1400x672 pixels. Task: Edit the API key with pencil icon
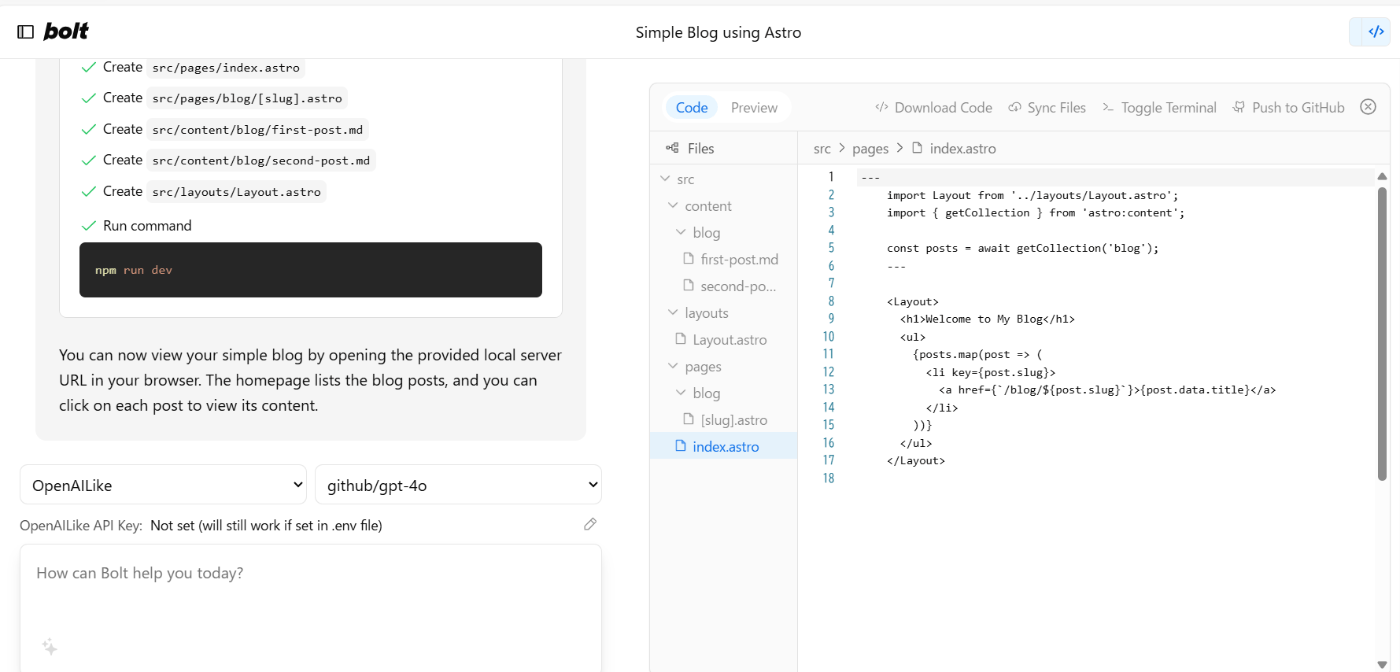590,524
